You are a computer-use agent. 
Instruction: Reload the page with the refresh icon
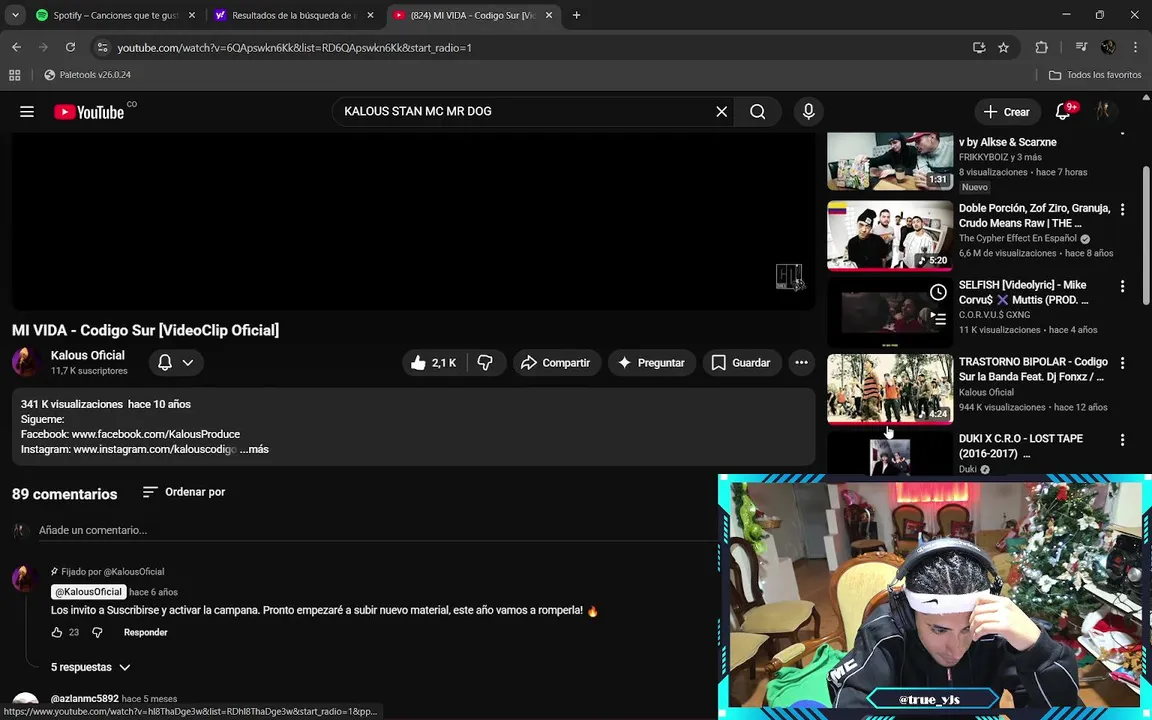71,48
